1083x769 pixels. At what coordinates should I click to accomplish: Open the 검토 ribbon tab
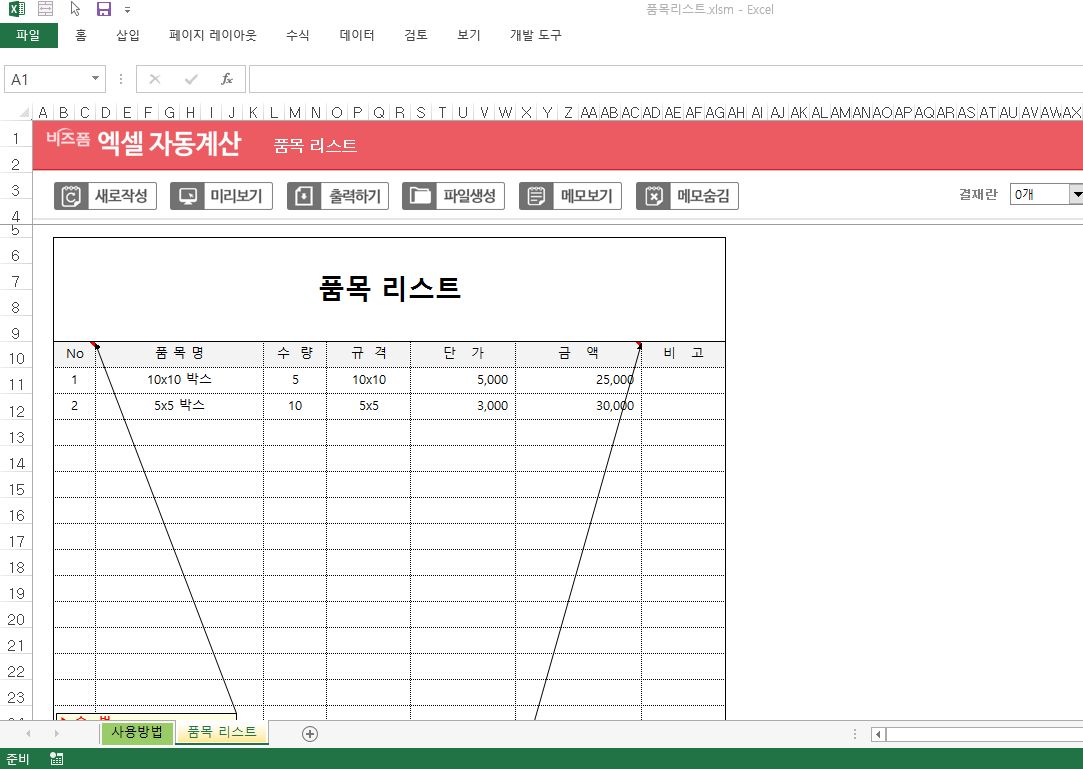(x=416, y=35)
